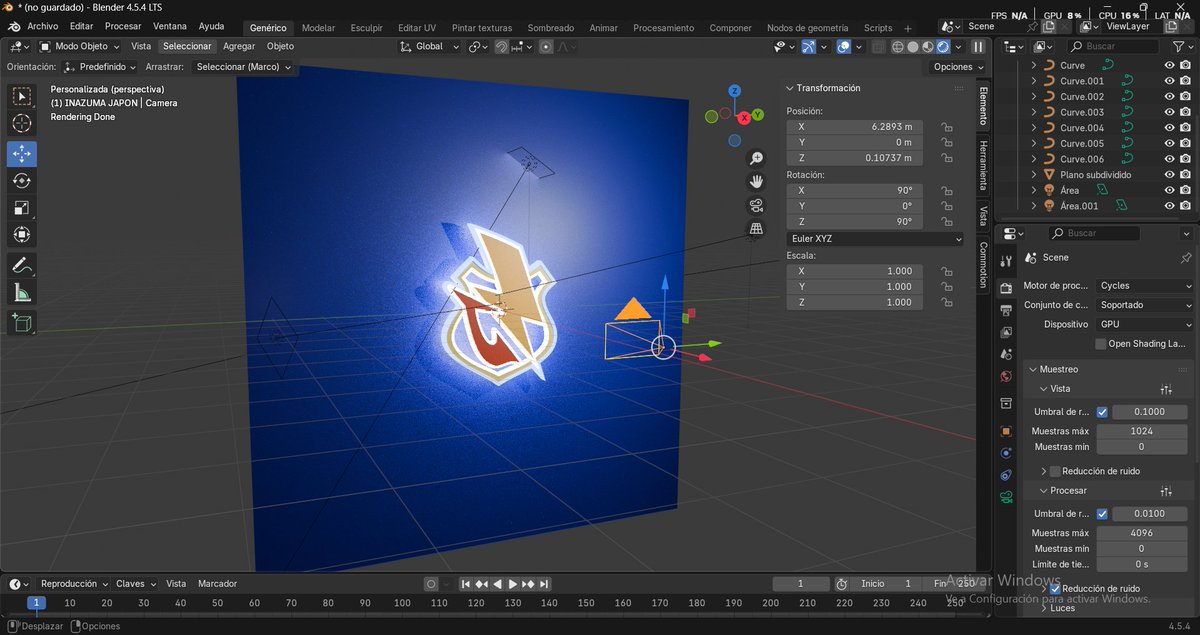Open the Herramienta sidebar tab
1200x635 pixels.
tap(983, 165)
